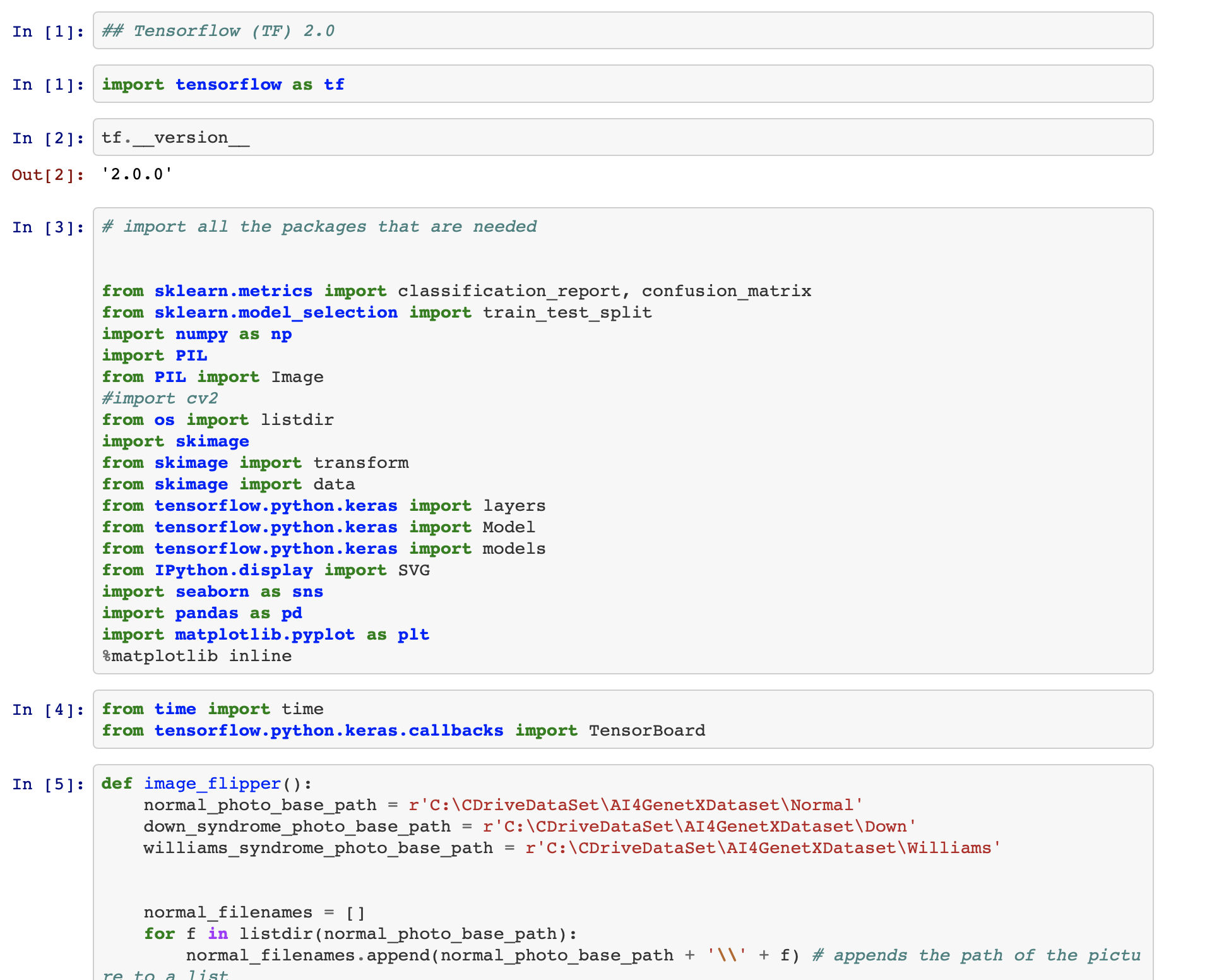Image resolution: width=1212 pixels, height=980 pixels.
Task: Click the Williams dataset path string
Action: coord(763,848)
